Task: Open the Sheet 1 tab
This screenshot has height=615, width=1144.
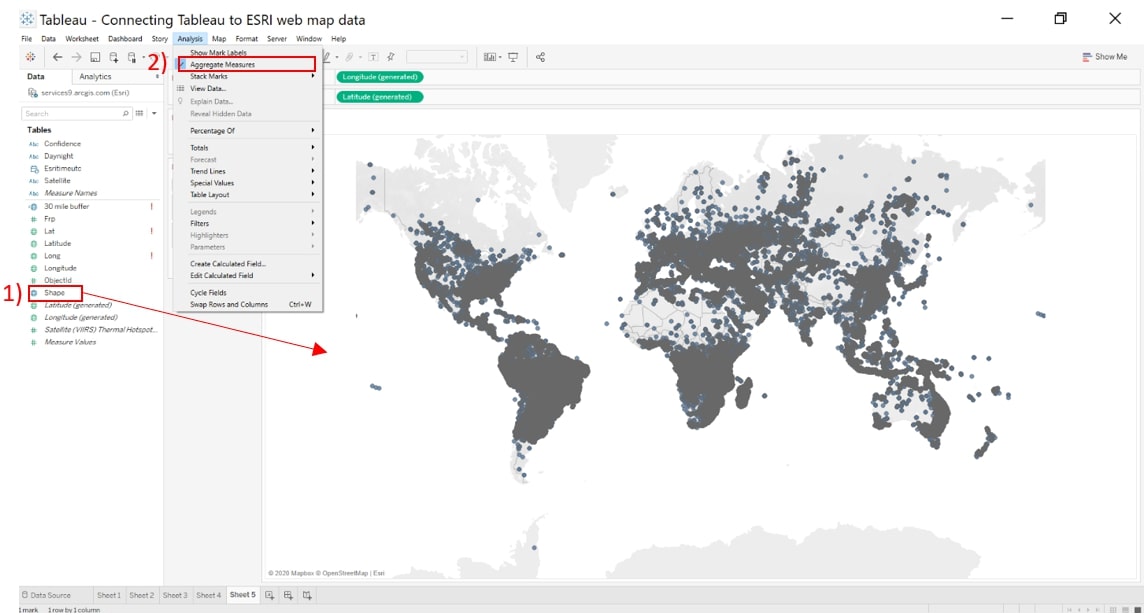Action: tap(109, 595)
